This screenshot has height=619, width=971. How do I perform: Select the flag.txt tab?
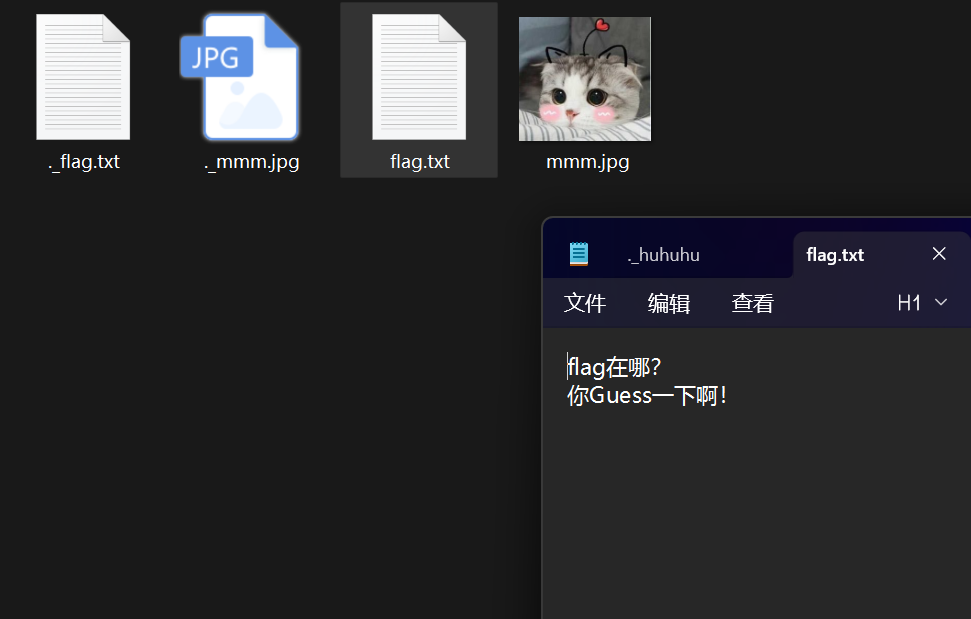tap(835, 254)
